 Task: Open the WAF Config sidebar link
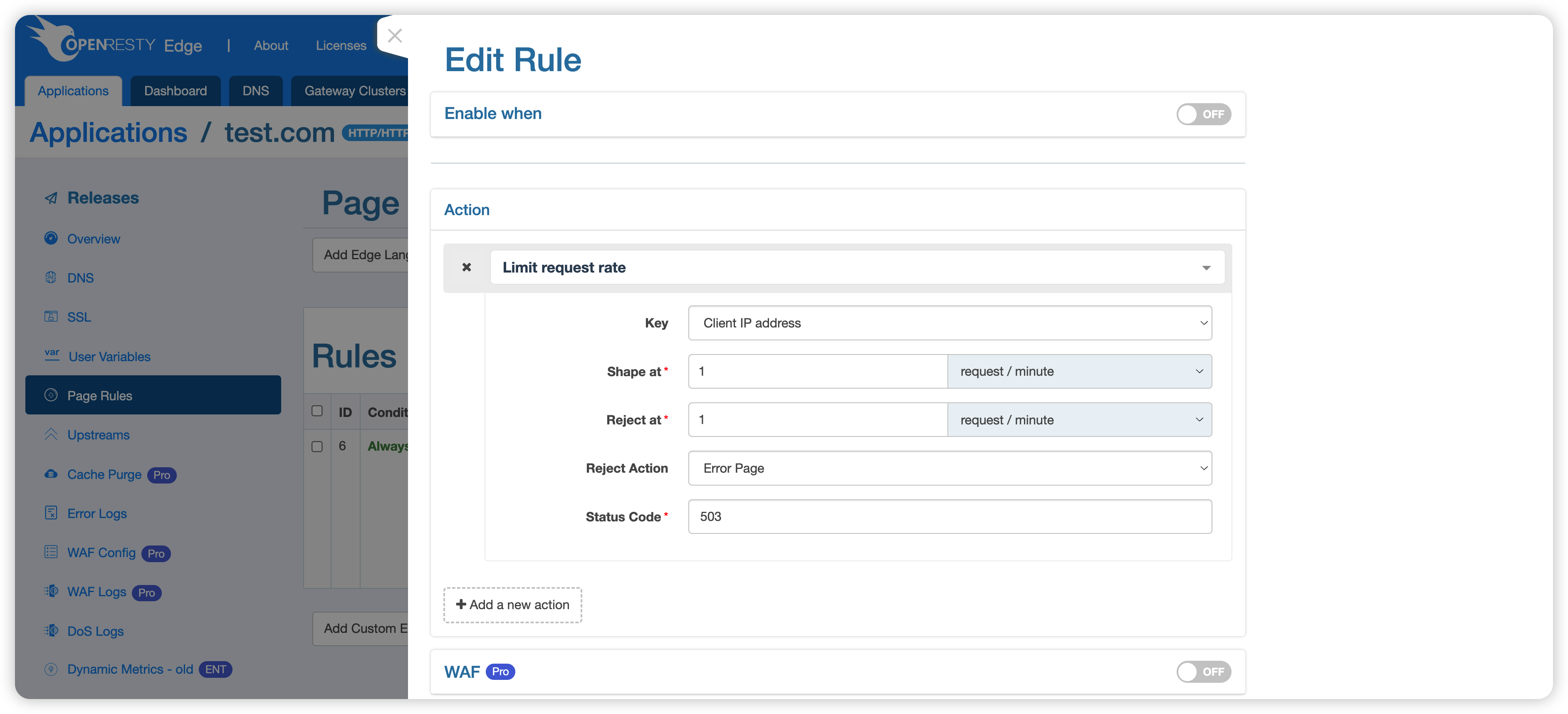101,553
